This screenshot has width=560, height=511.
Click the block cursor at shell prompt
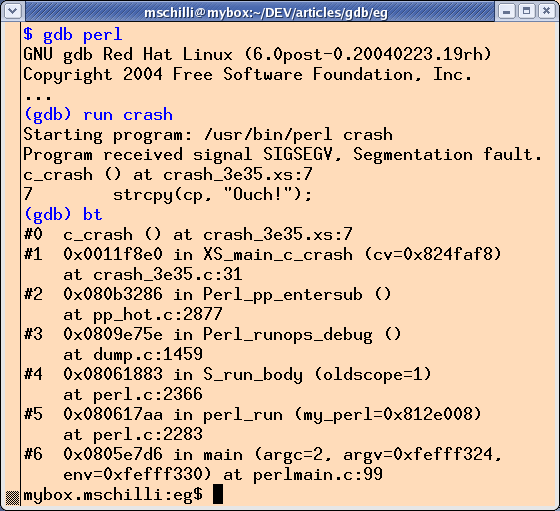click(218, 494)
